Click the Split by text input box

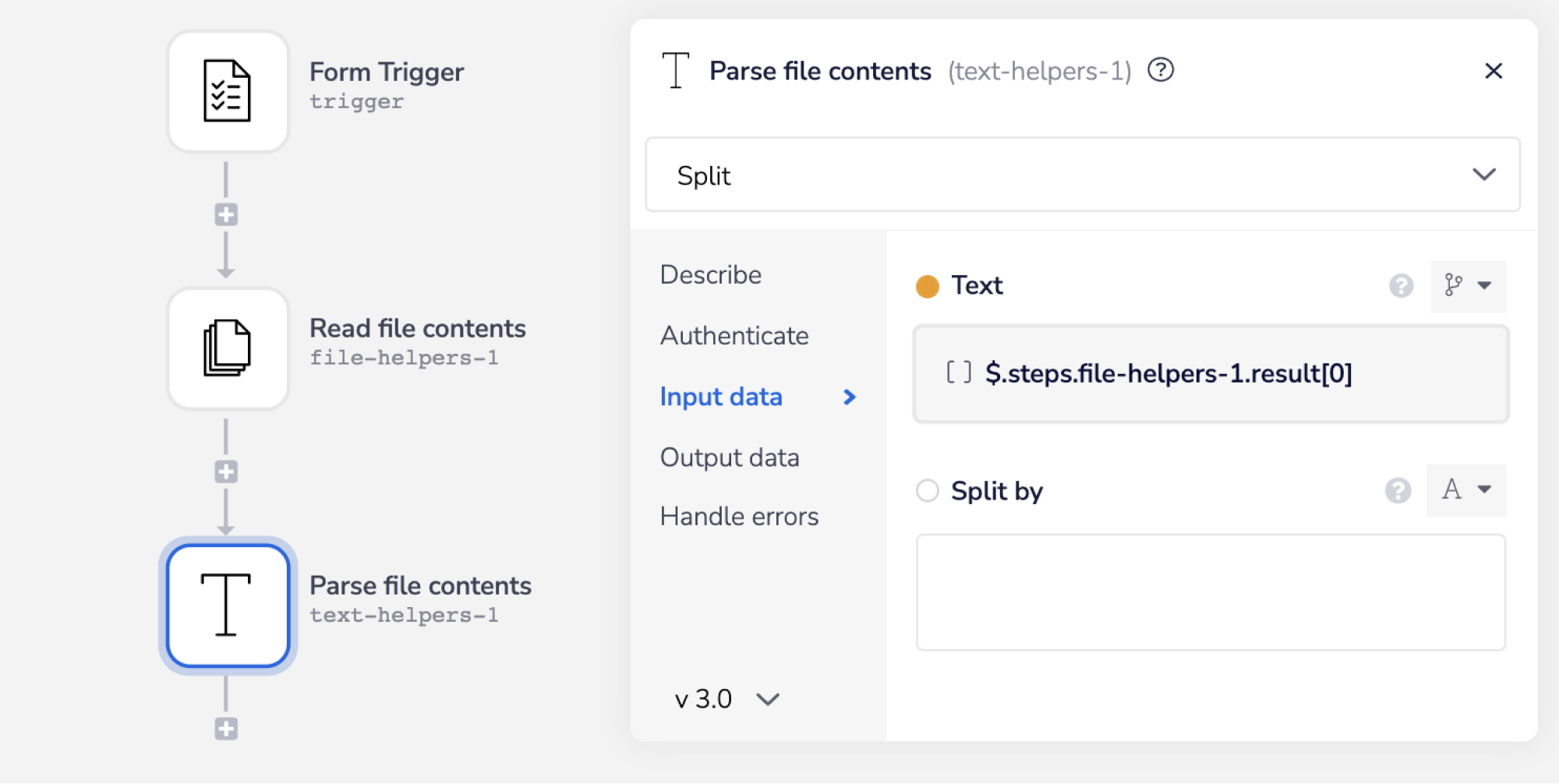coord(1210,592)
